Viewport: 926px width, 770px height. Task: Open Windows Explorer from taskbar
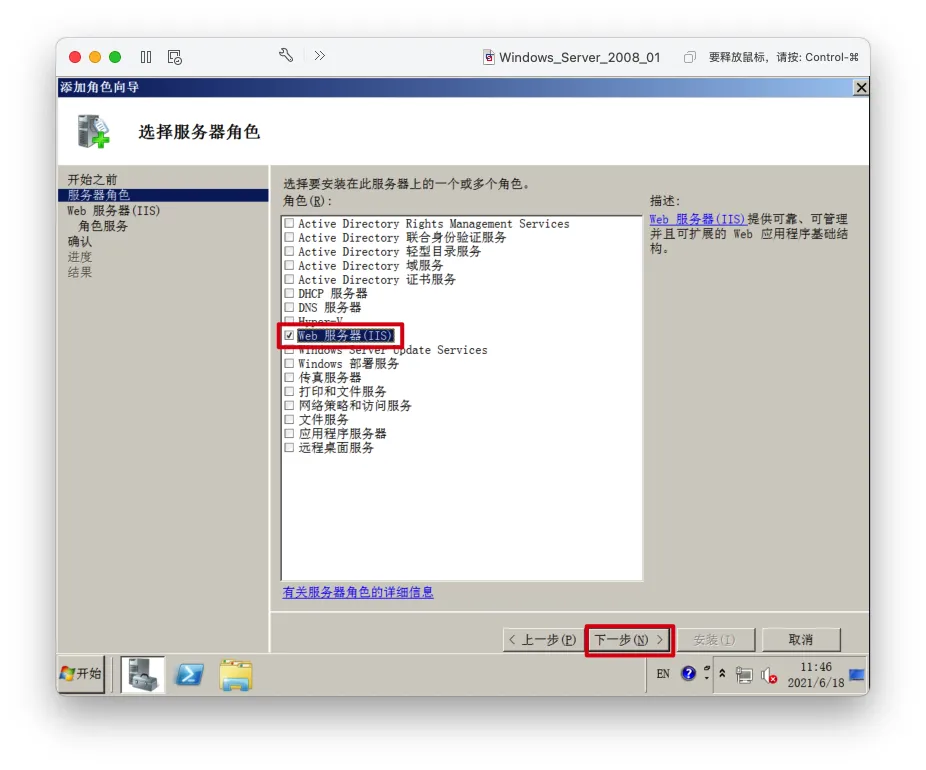click(x=236, y=674)
